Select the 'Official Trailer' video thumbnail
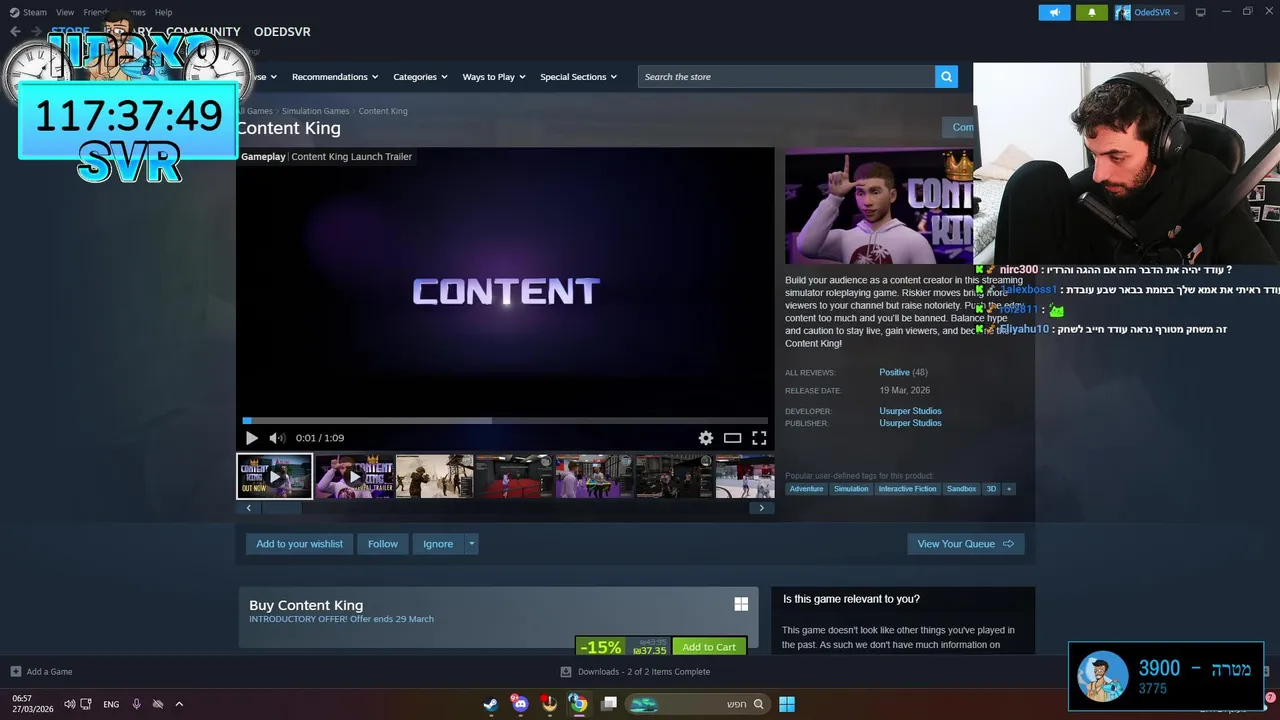Viewport: 1280px width, 720px height. (354, 476)
